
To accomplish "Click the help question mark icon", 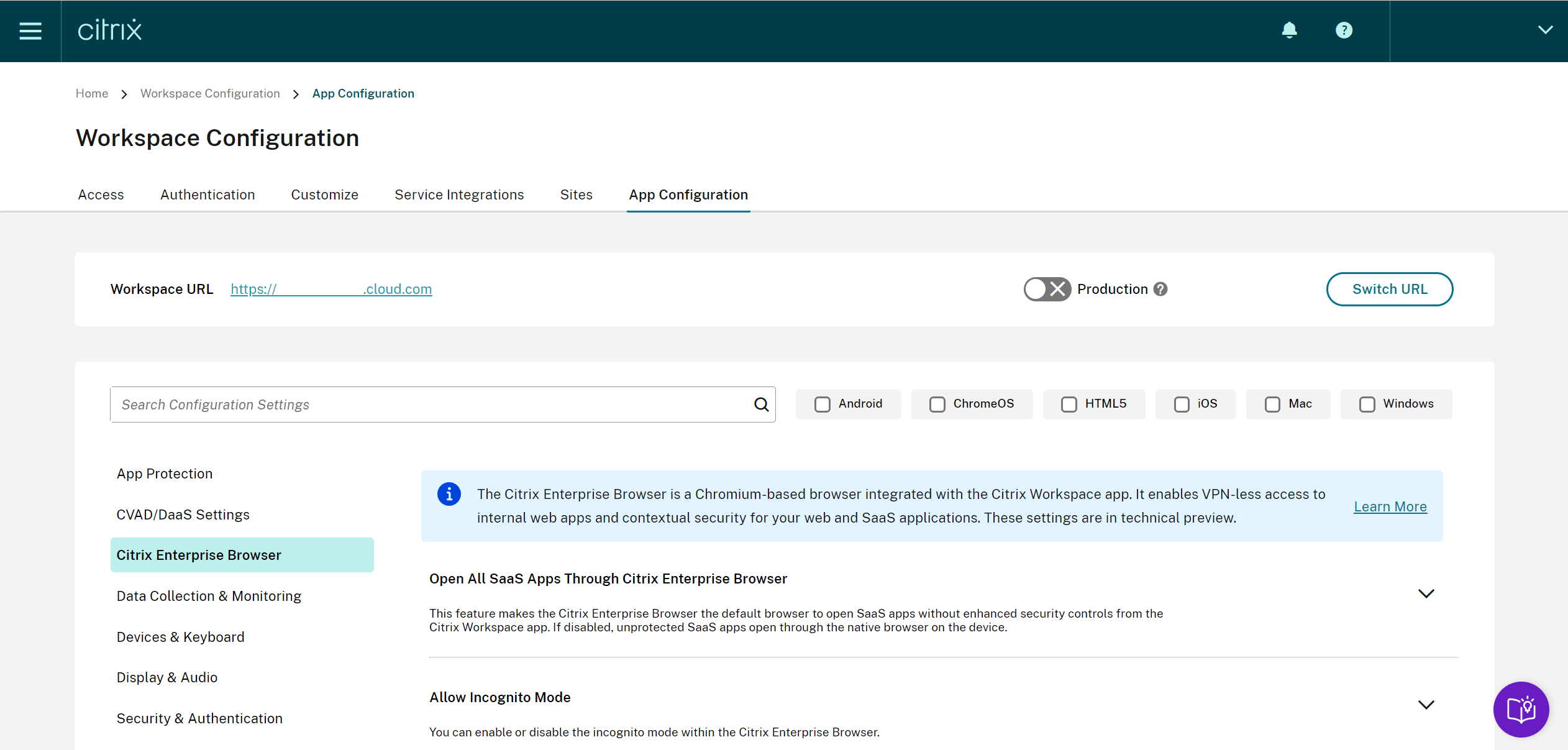I will 1344,30.
